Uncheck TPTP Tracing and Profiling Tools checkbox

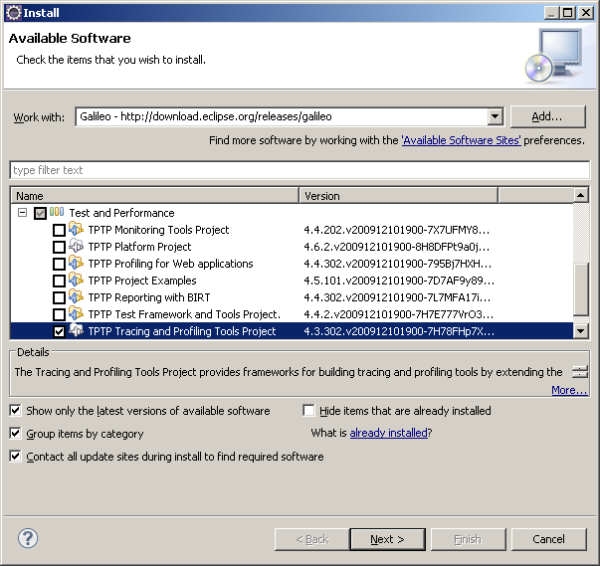pos(59,331)
